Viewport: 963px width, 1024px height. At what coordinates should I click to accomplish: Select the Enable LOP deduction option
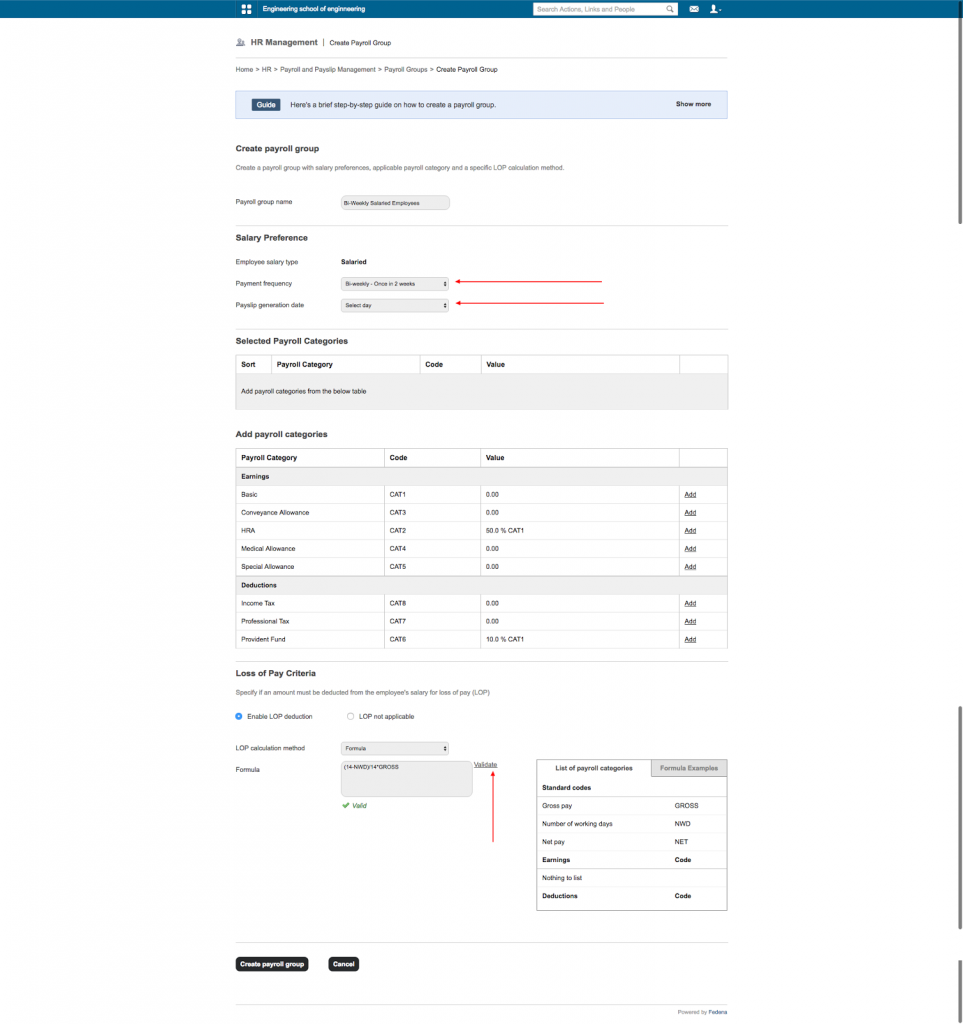point(238,716)
